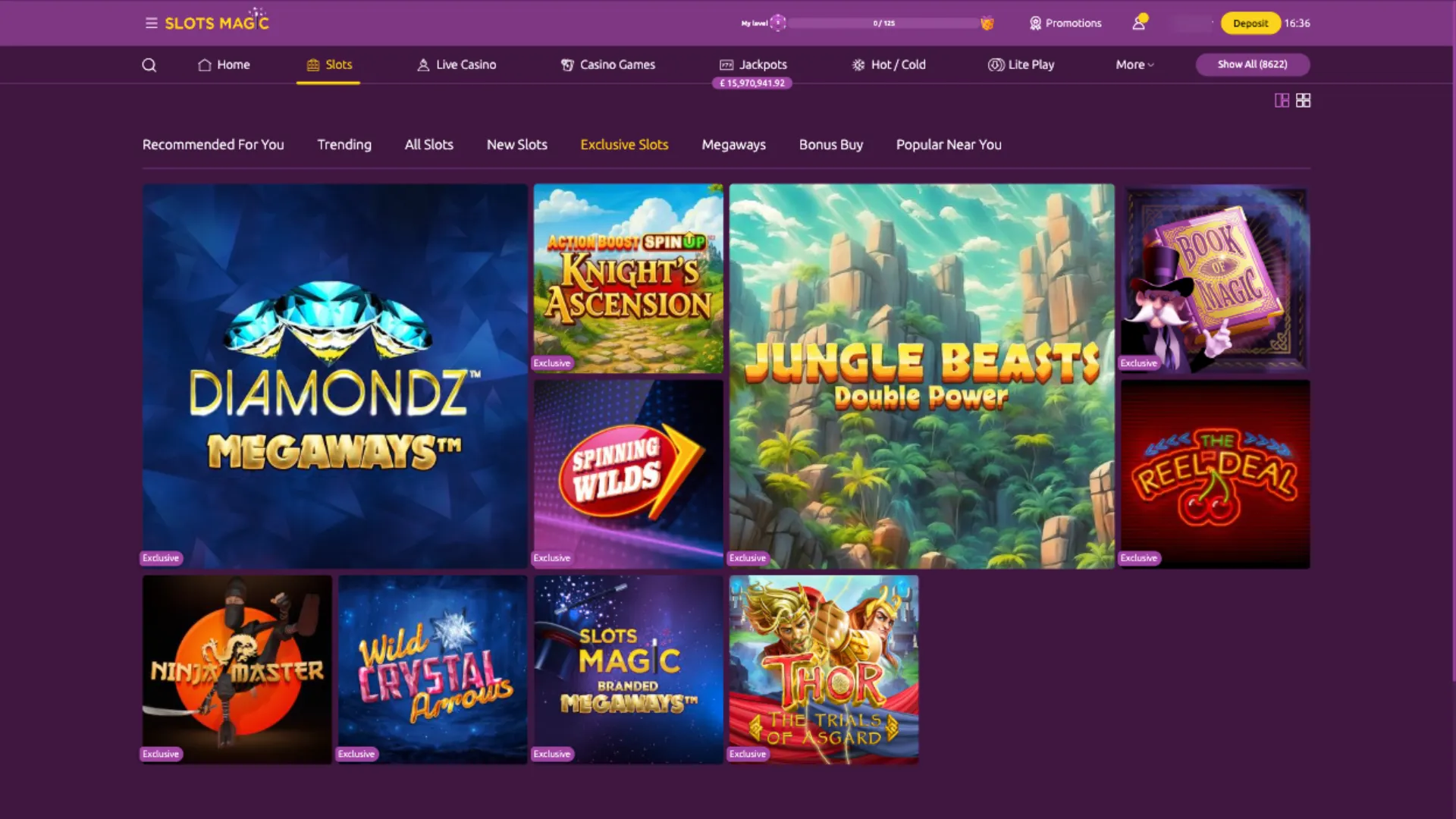The height and width of the screenshot is (819, 1456).
Task: Select Exclusive Slots tab
Action: click(x=624, y=144)
